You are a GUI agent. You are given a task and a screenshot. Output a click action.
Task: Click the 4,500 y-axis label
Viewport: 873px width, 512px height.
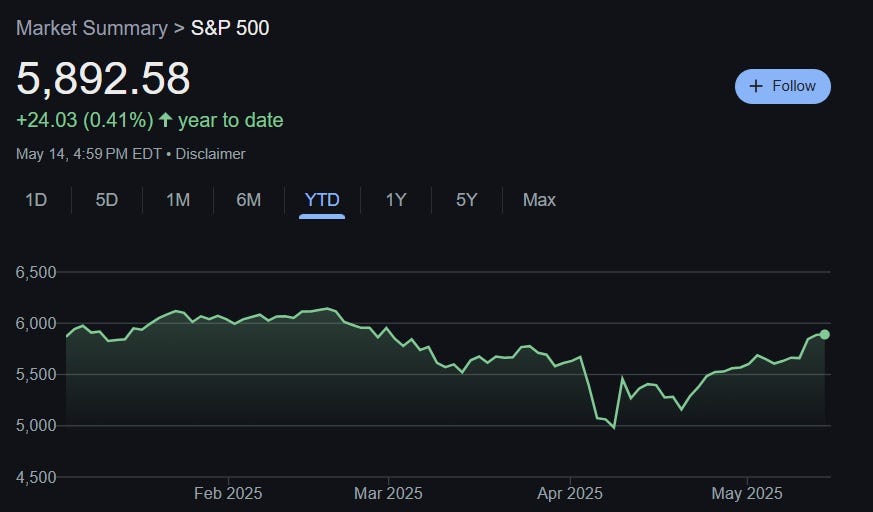[36, 477]
